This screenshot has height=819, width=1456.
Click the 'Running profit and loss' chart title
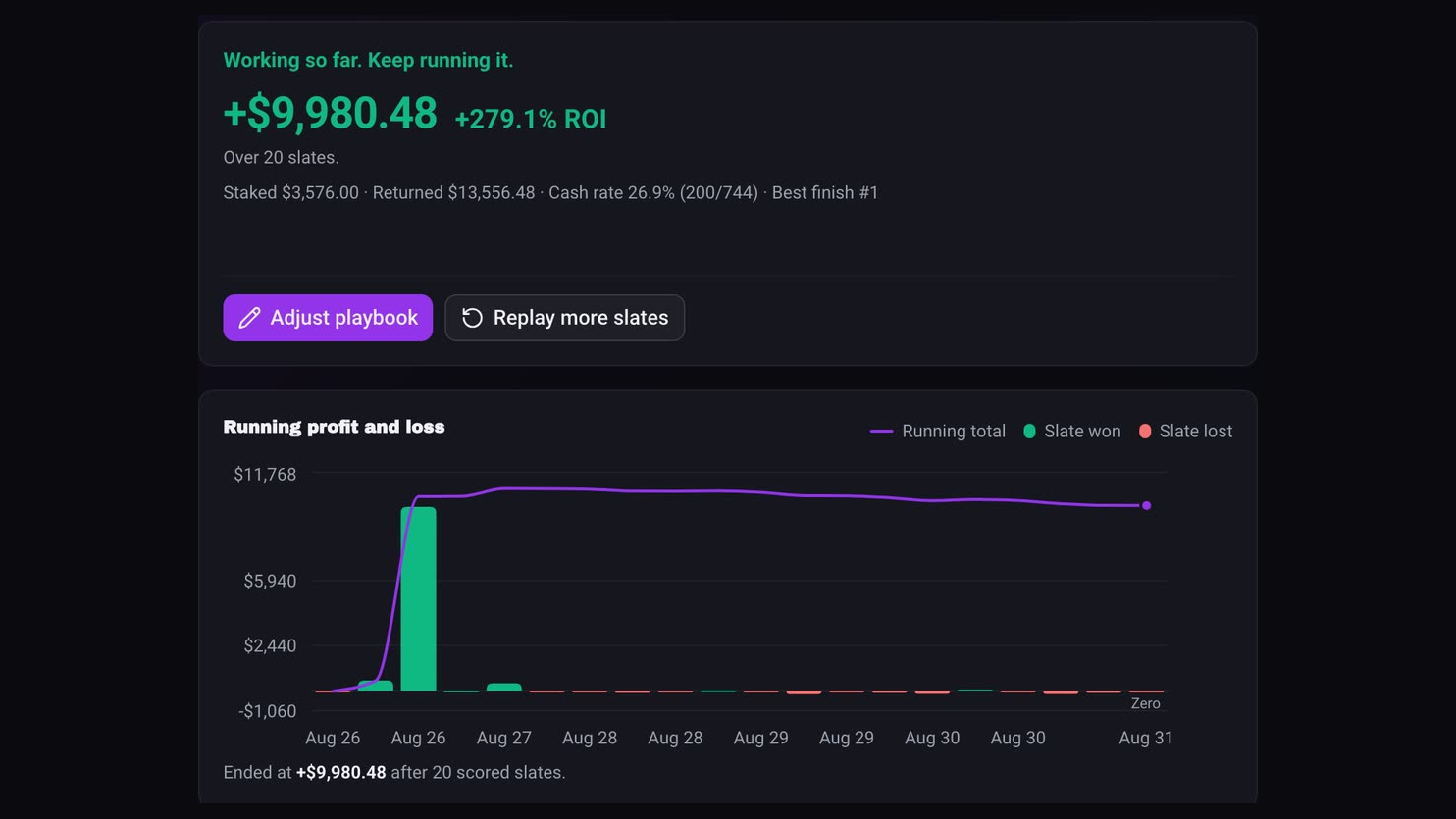[334, 427]
